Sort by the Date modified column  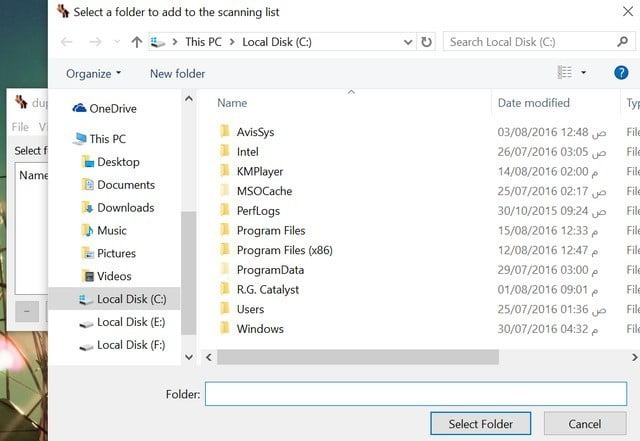533,103
